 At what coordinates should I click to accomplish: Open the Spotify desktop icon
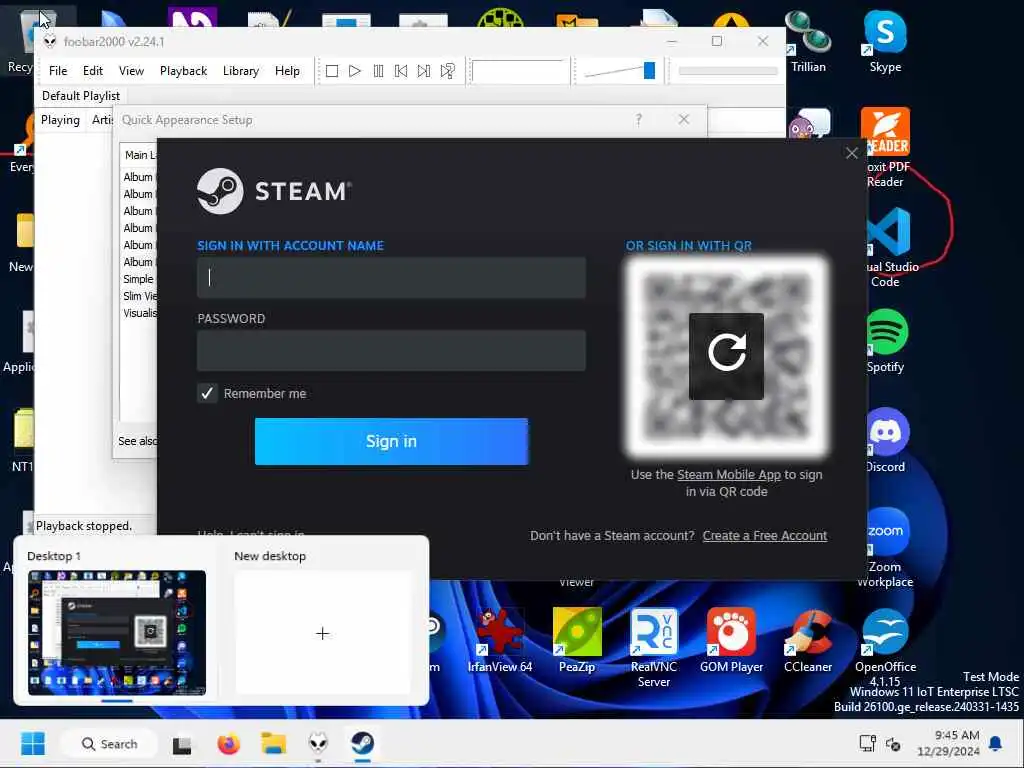click(x=886, y=342)
